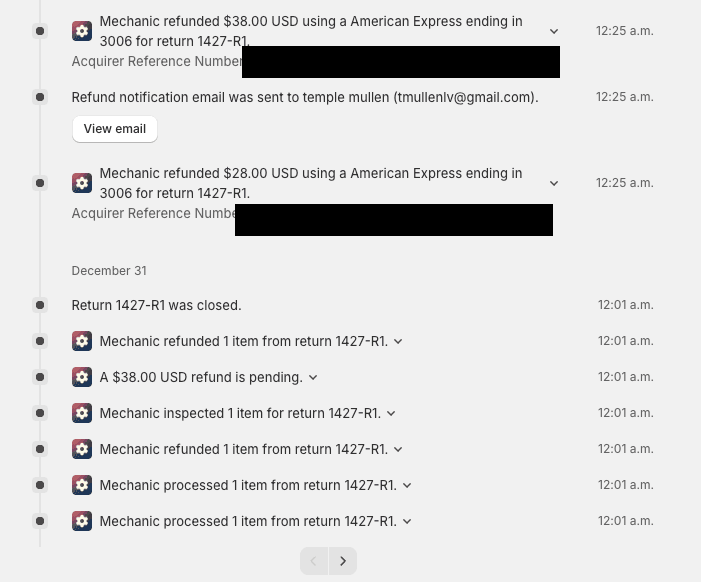Expand the last Mechanic processed 1 item entry
This screenshot has width=701, height=582.
click(407, 521)
